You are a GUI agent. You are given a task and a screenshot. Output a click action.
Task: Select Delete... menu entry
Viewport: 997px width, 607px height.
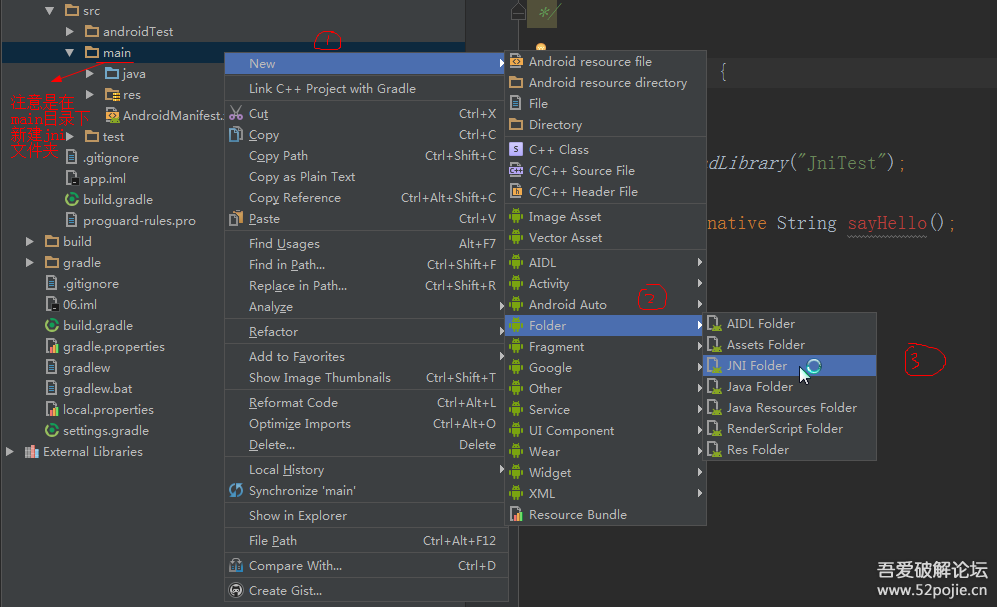pyautogui.click(x=366, y=444)
